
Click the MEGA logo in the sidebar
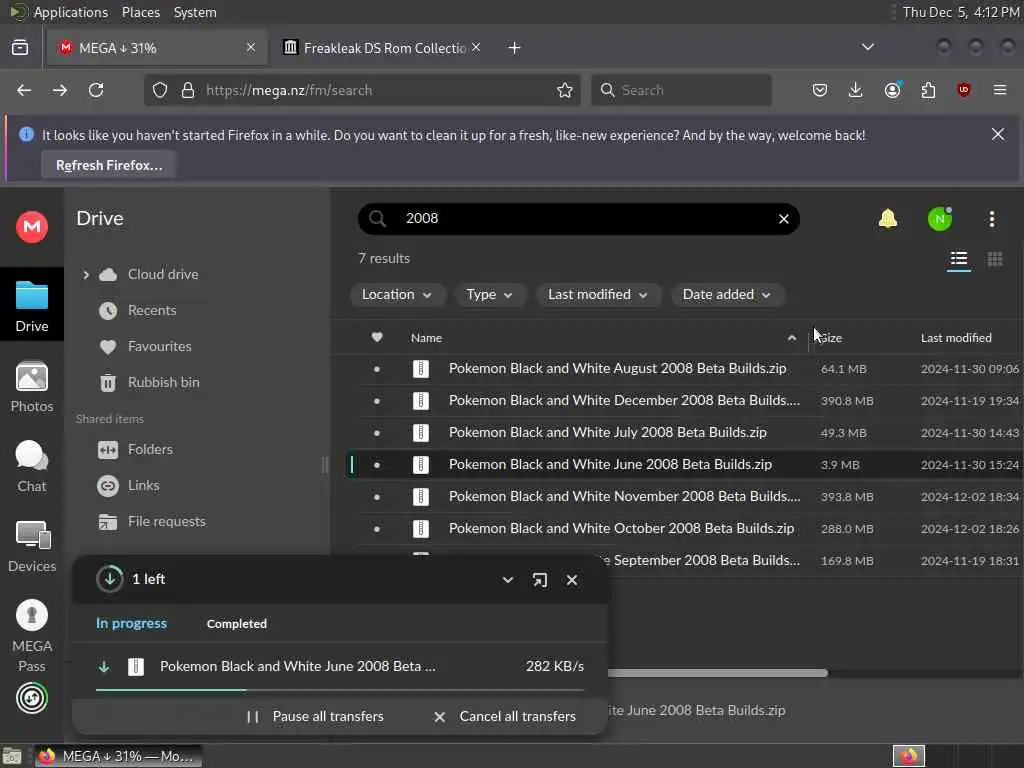tap(31, 227)
